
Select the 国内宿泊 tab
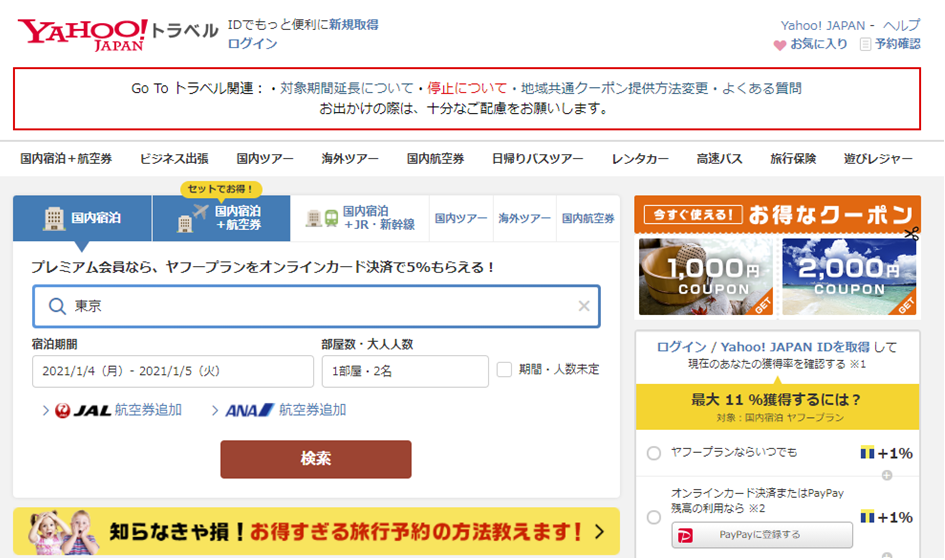pos(83,218)
